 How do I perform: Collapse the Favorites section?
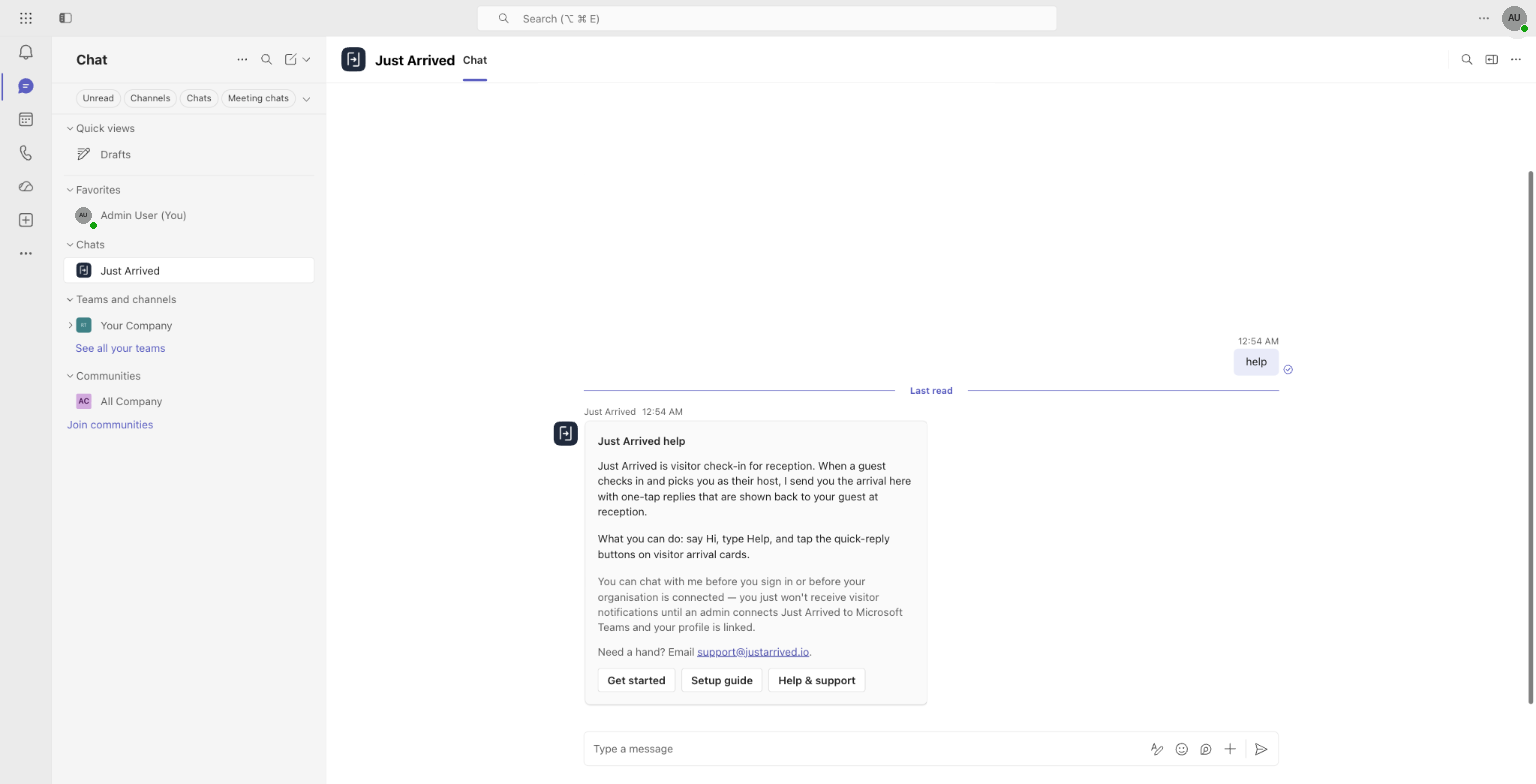tap(70, 190)
